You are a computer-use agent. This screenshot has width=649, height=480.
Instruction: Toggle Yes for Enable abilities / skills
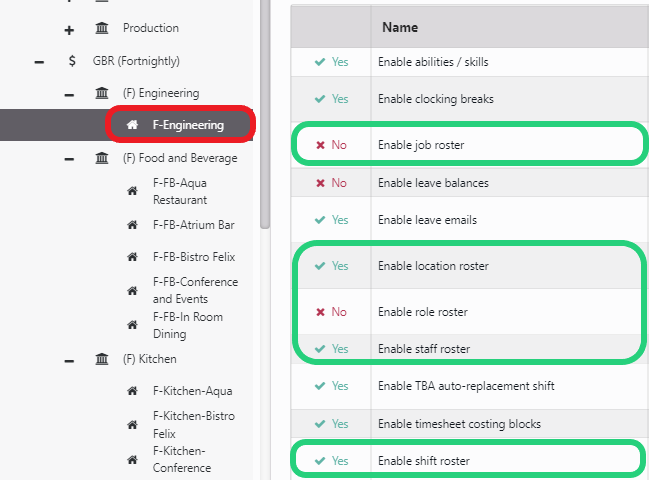(331, 62)
